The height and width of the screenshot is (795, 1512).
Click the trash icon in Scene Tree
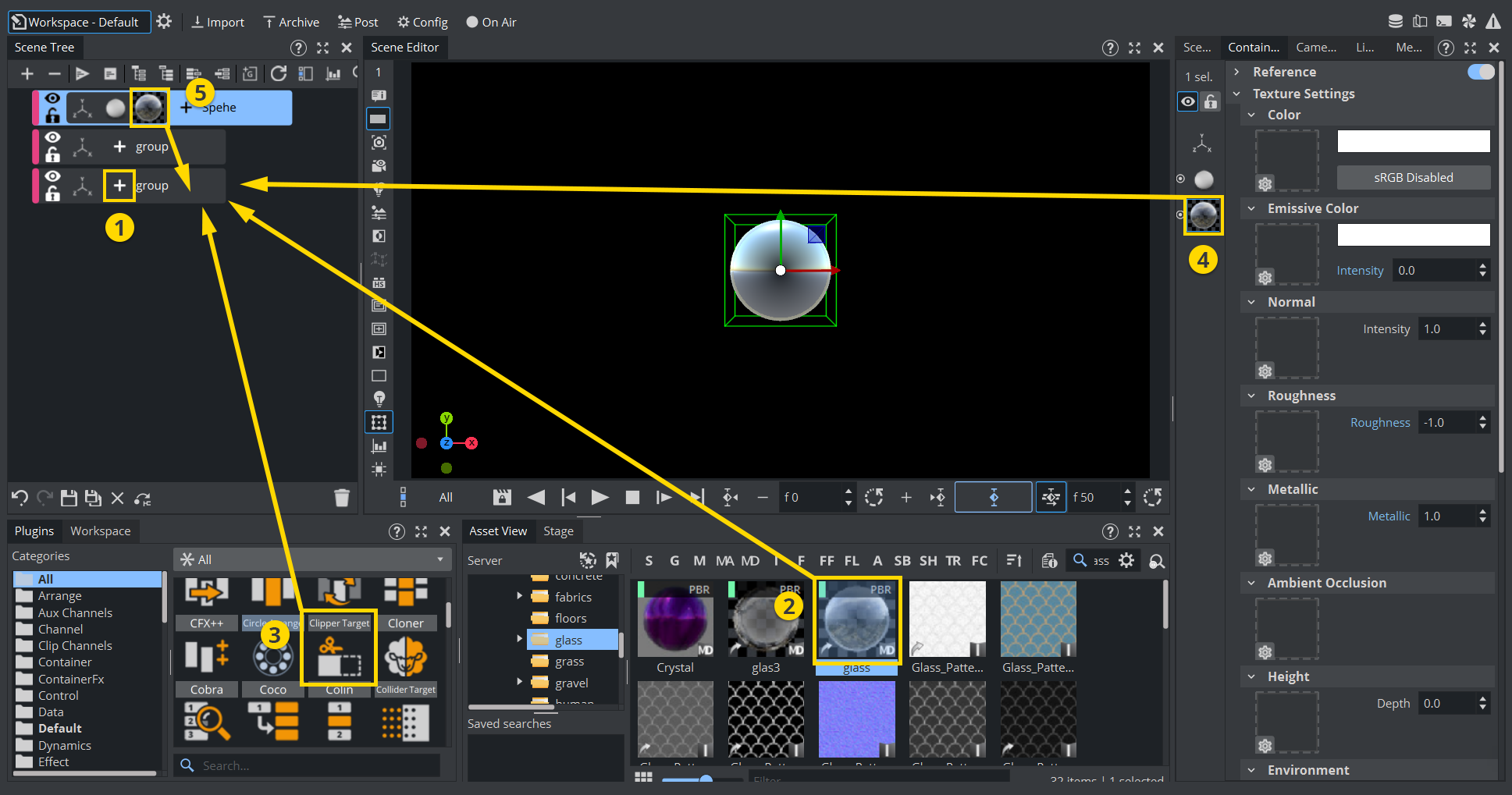(x=341, y=498)
